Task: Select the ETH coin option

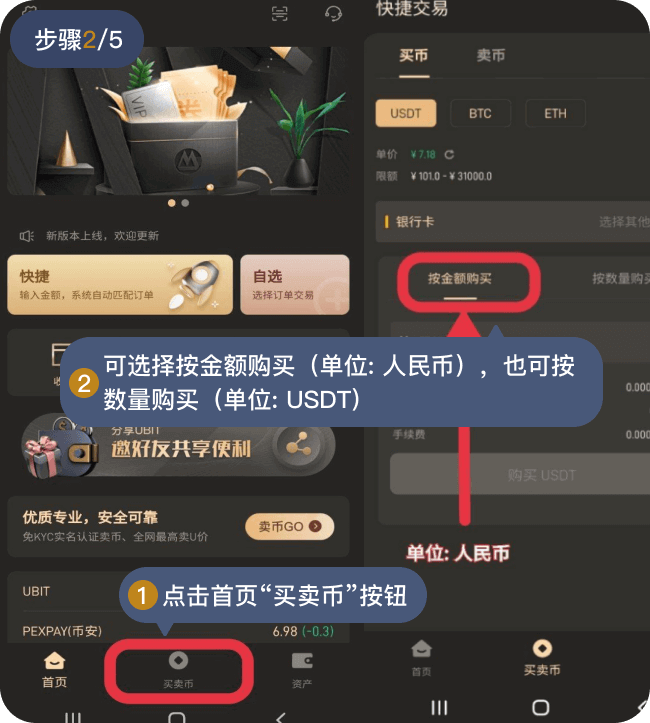Action: pyautogui.click(x=555, y=113)
